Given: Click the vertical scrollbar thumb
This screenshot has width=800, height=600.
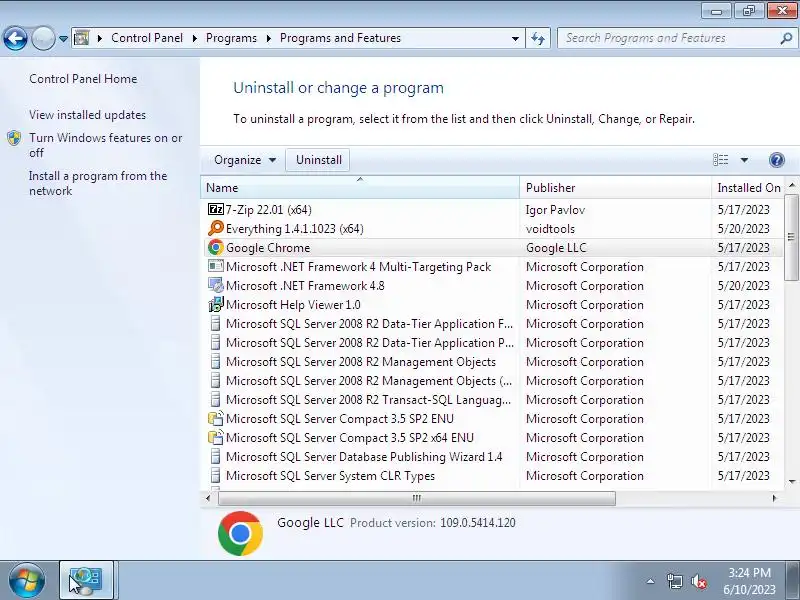Looking at the screenshot, I should click(x=791, y=237).
